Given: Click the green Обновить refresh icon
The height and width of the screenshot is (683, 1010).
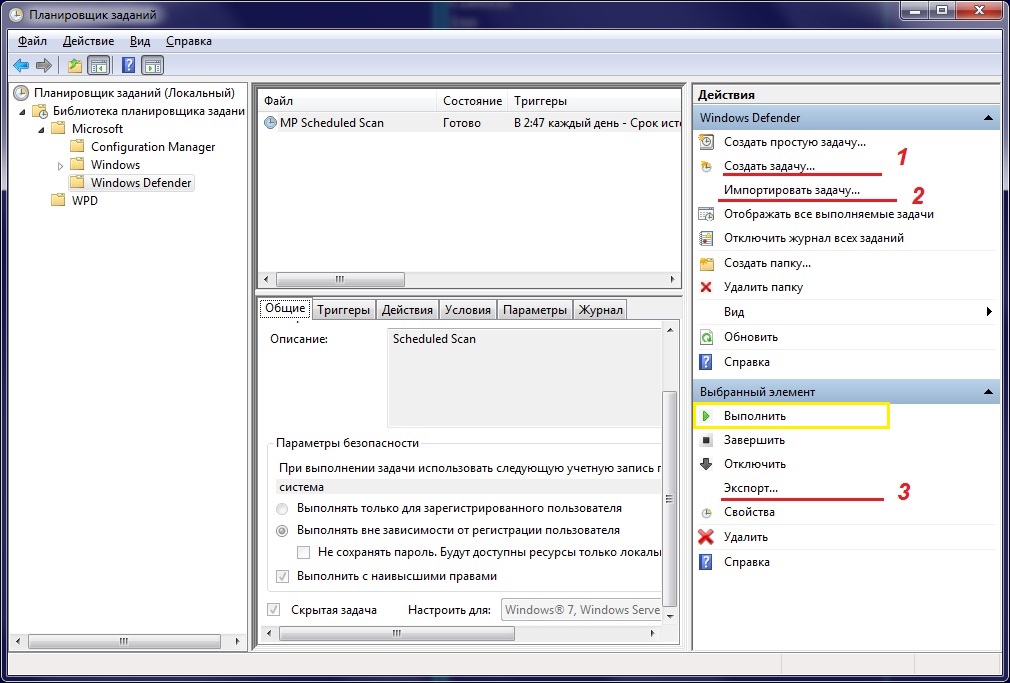Looking at the screenshot, I should 707,336.
